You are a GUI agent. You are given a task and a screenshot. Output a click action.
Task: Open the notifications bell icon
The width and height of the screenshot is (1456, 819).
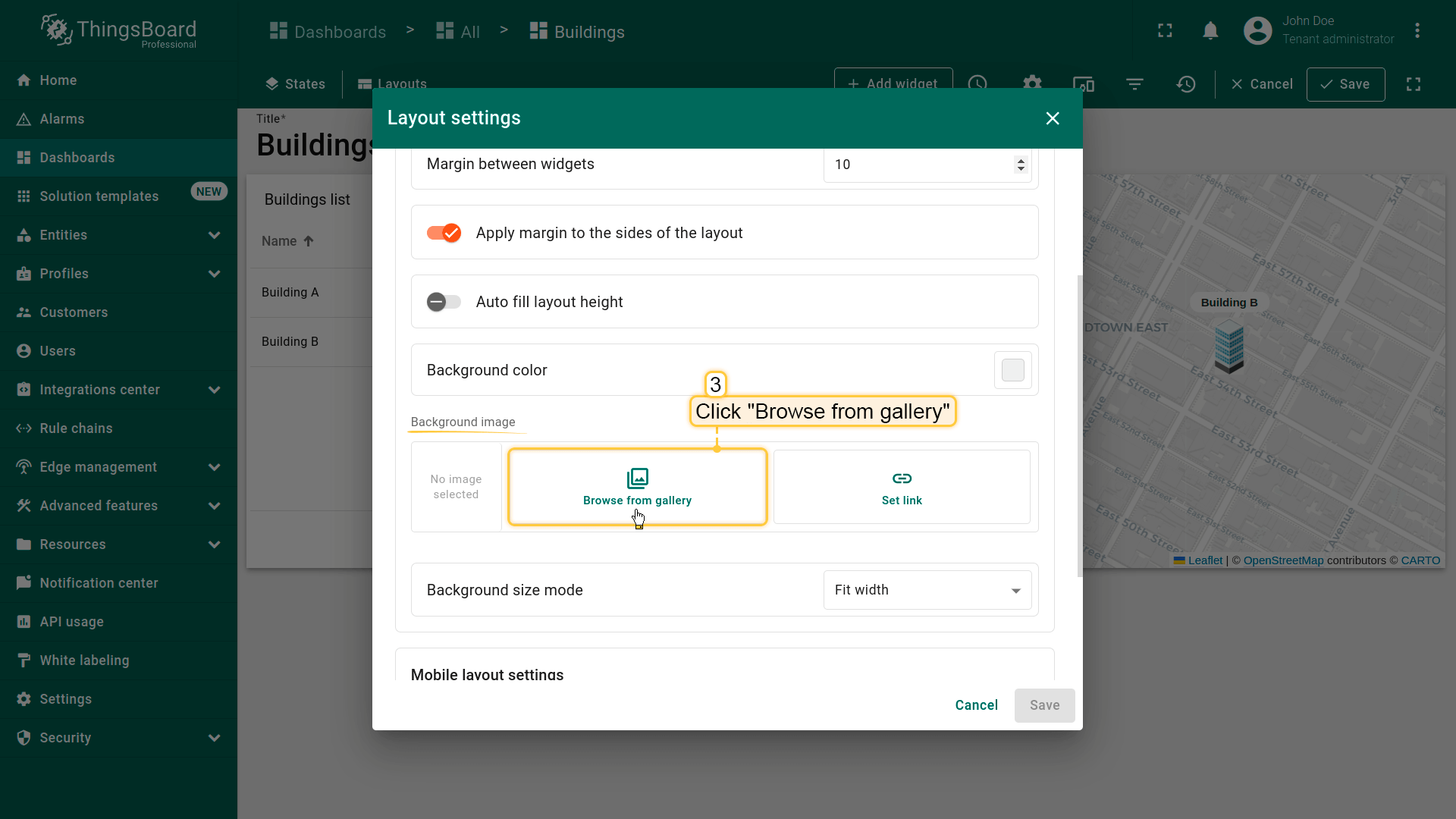(1210, 31)
